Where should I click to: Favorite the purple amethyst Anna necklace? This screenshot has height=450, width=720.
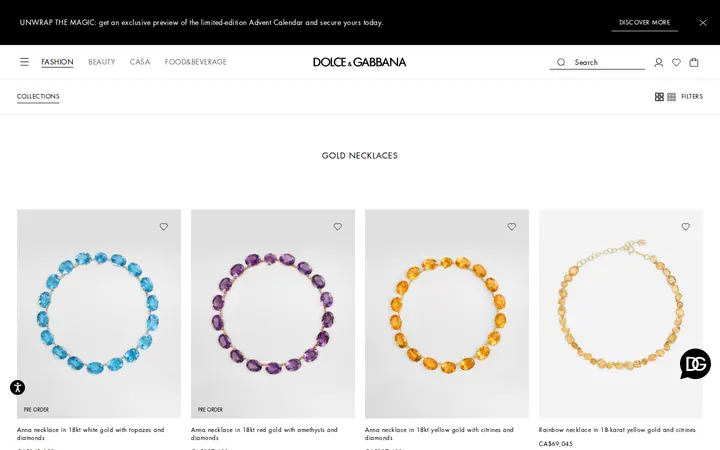point(338,226)
